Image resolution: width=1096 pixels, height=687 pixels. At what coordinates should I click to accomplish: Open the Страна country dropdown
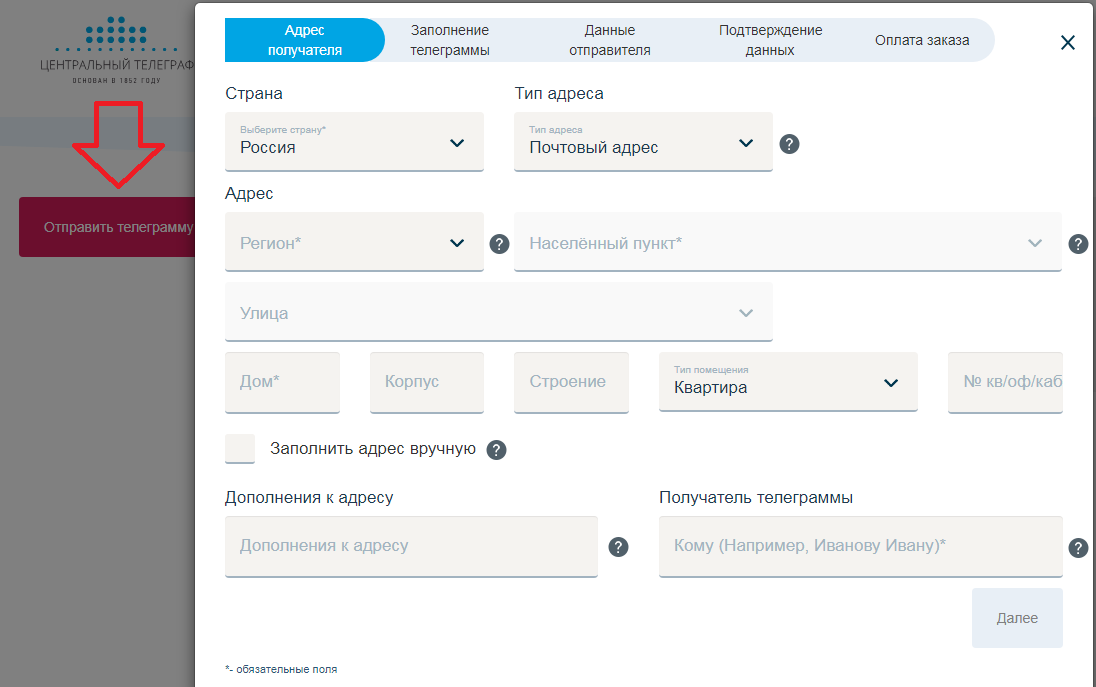pos(354,142)
